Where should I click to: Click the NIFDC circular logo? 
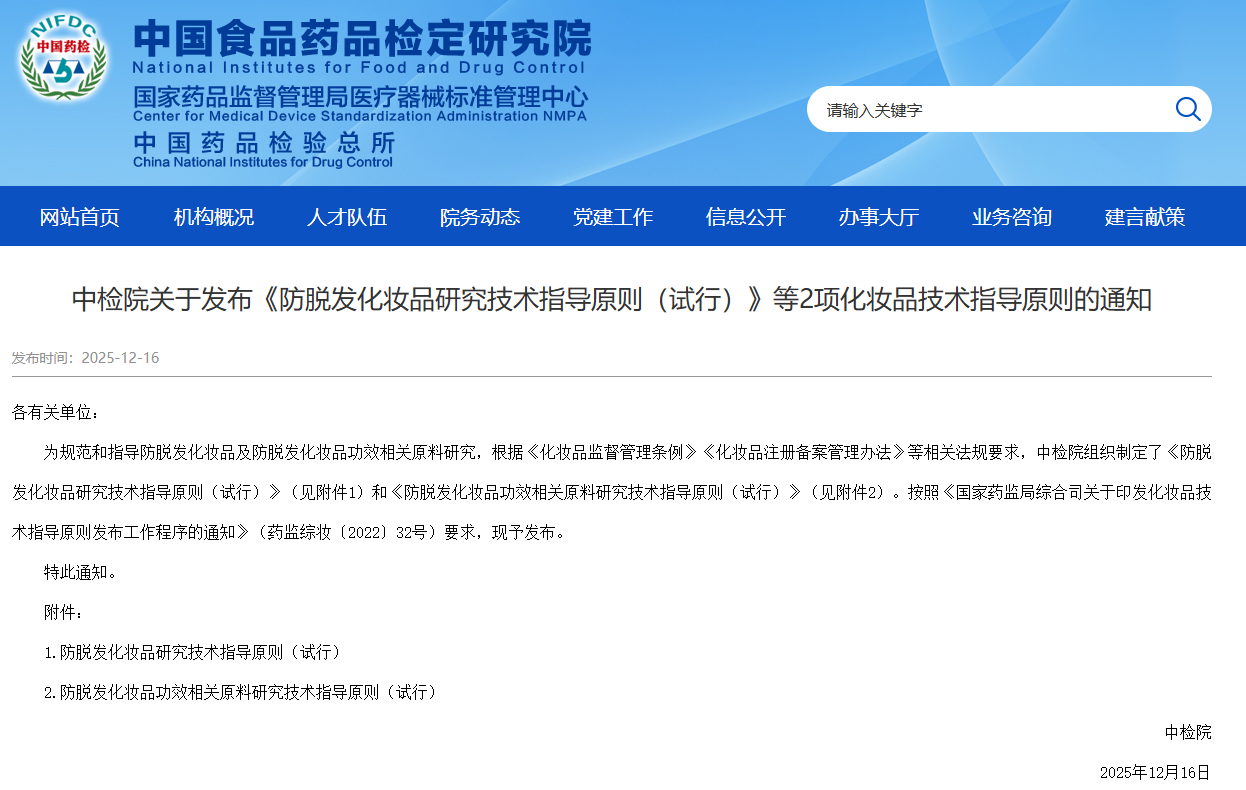[63, 57]
